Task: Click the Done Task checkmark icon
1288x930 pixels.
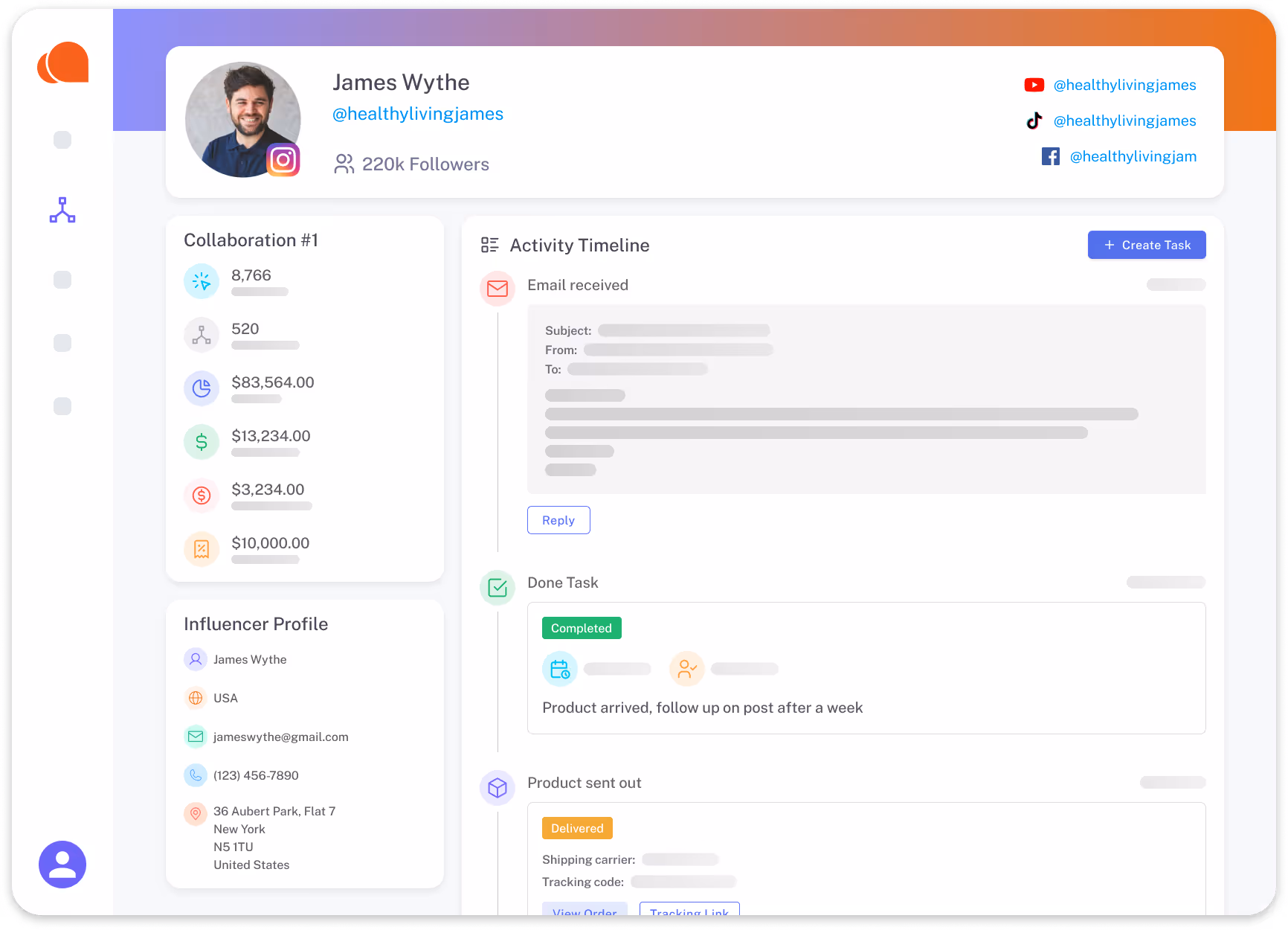Action: tap(498, 588)
